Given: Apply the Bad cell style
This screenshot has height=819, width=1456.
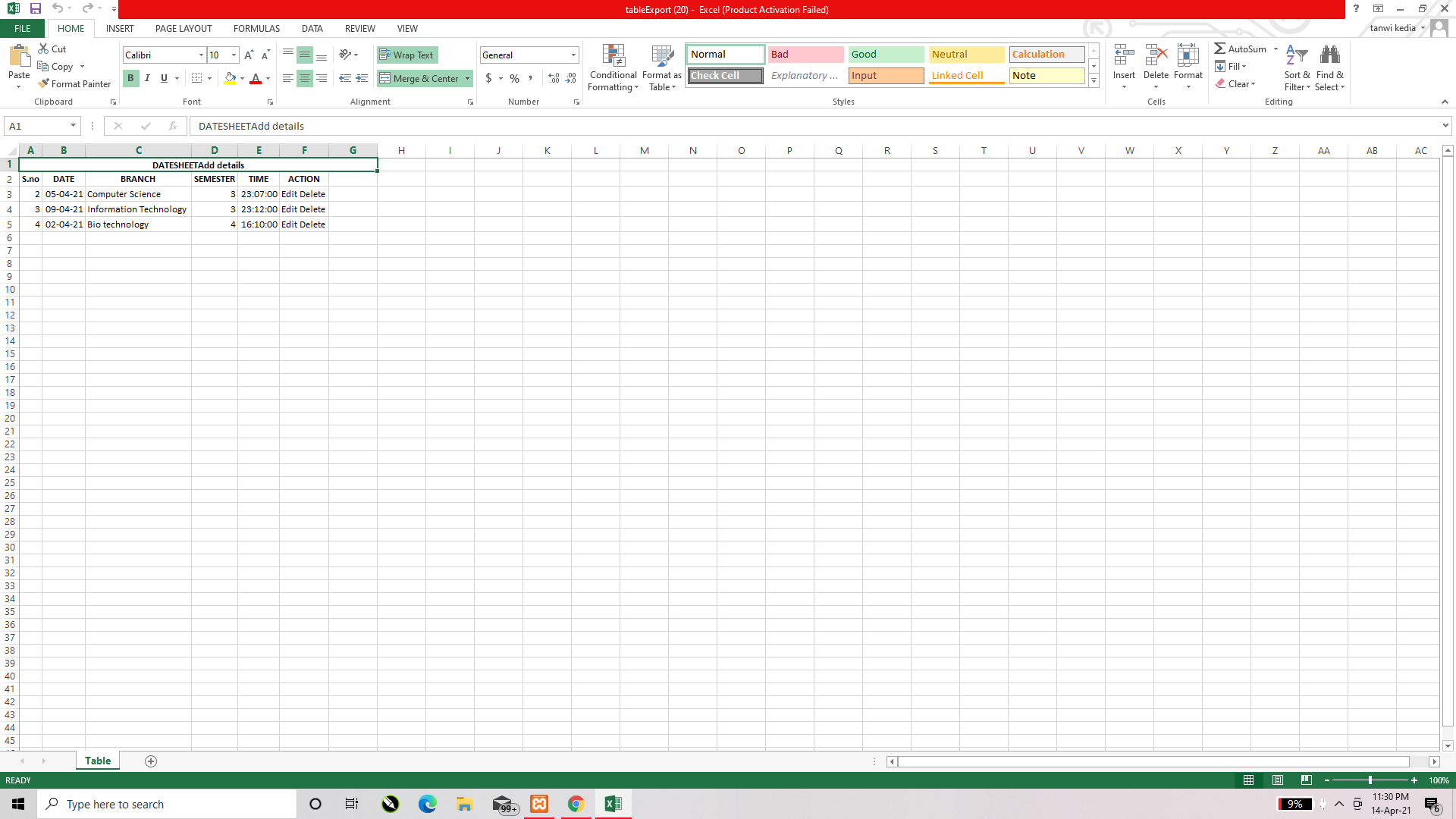Looking at the screenshot, I should point(805,55).
